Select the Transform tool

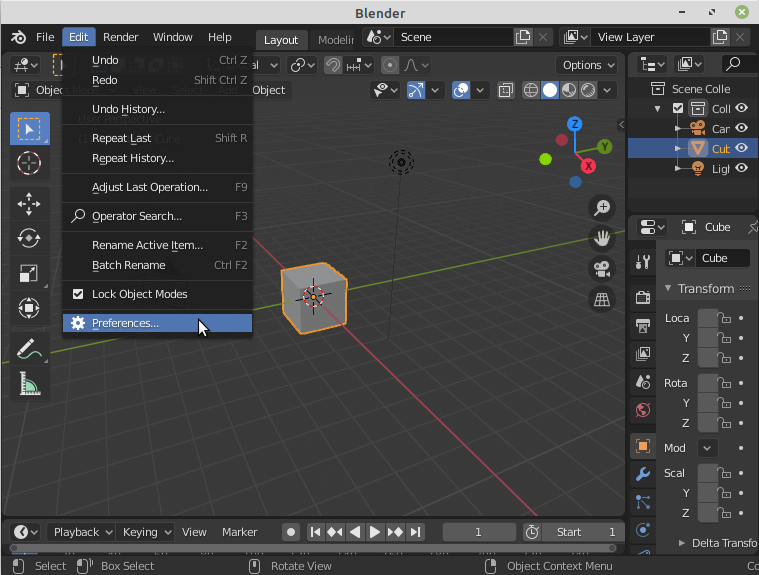[x=29, y=308]
